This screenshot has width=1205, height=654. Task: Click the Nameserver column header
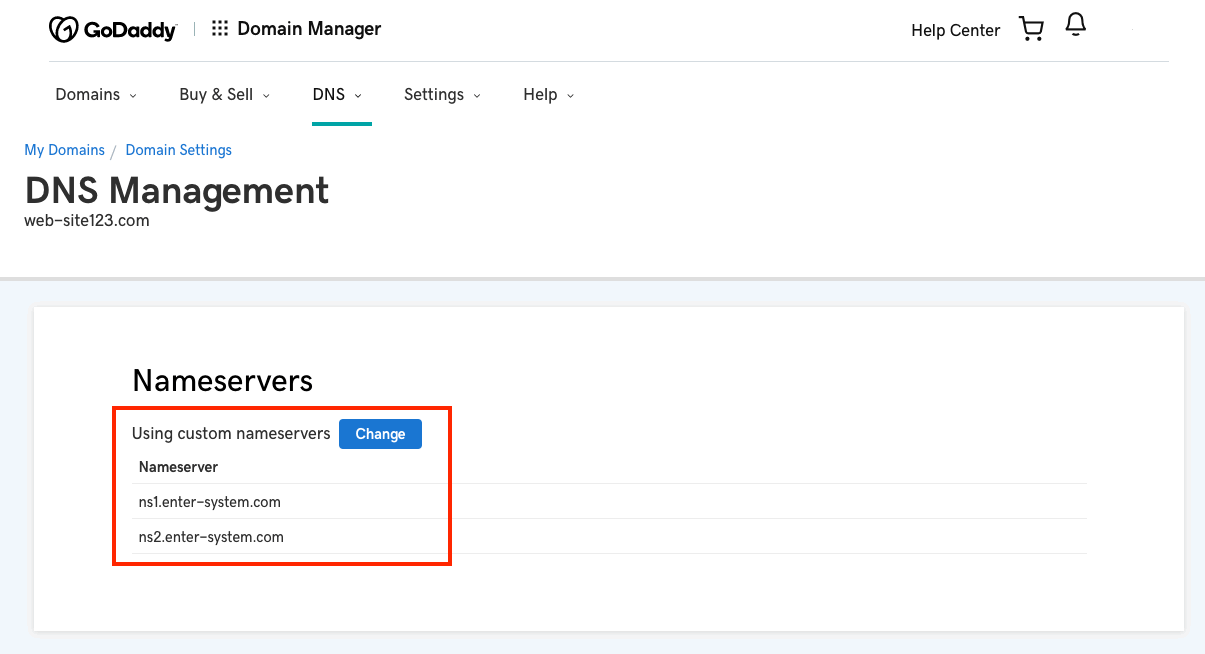coord(178,467)
